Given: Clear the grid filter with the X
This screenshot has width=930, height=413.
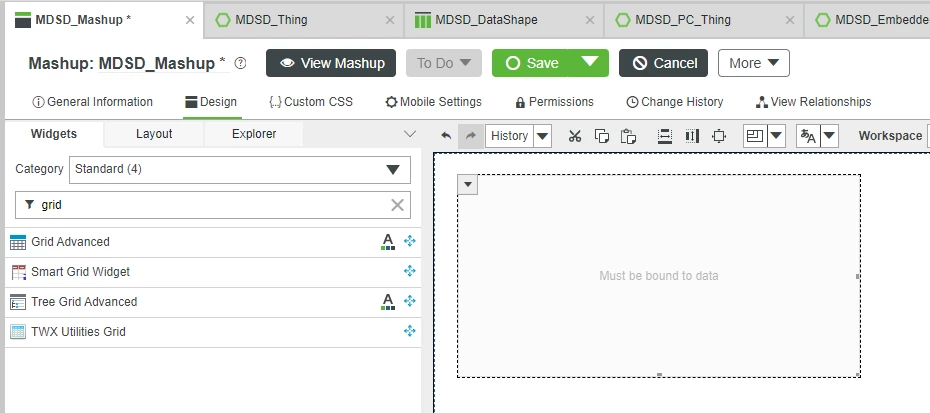Looking at the screenshot, I should tap(397, 205).
